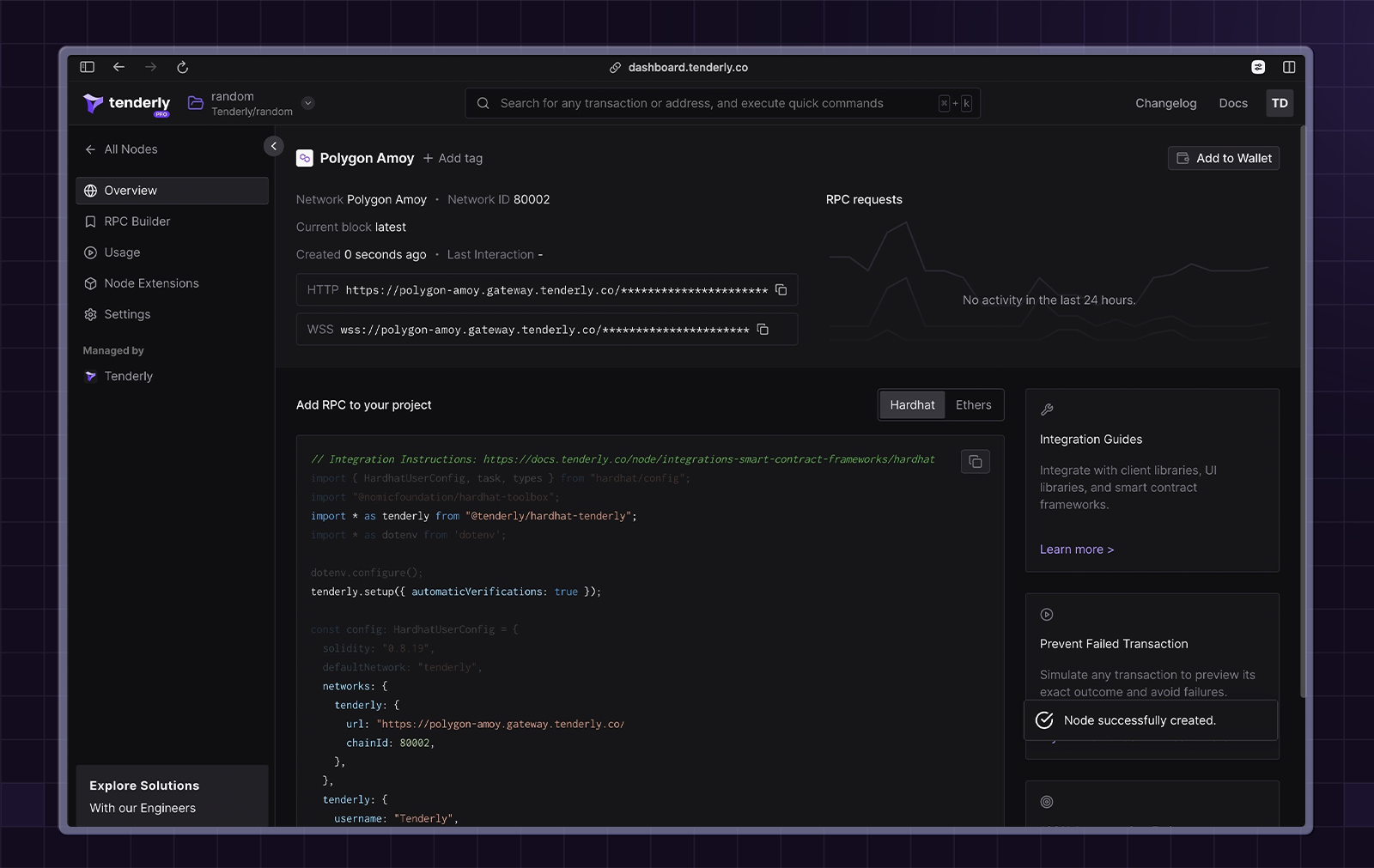This screenshot has height=868, width=1374.
Task: Click the play icon on Prevent Failed Transaction card
Action: (1047, 615)
